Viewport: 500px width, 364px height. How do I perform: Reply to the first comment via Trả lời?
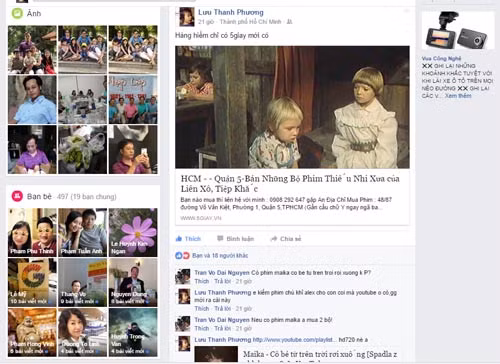223,281
